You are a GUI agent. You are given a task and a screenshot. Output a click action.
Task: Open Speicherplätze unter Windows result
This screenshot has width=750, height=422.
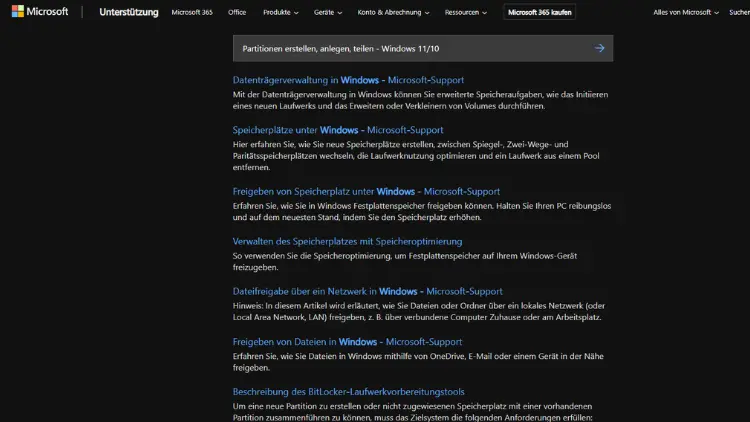click(338, 130)
